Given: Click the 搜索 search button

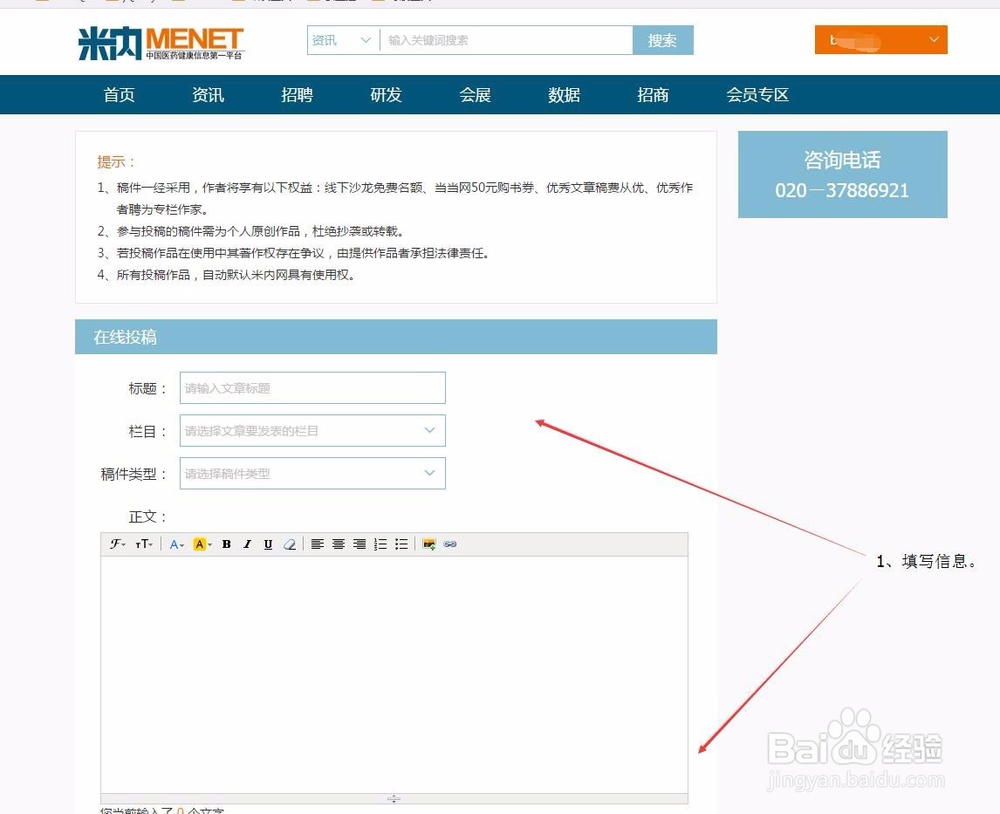Looking at the screenshot, I should pos(662,41).
